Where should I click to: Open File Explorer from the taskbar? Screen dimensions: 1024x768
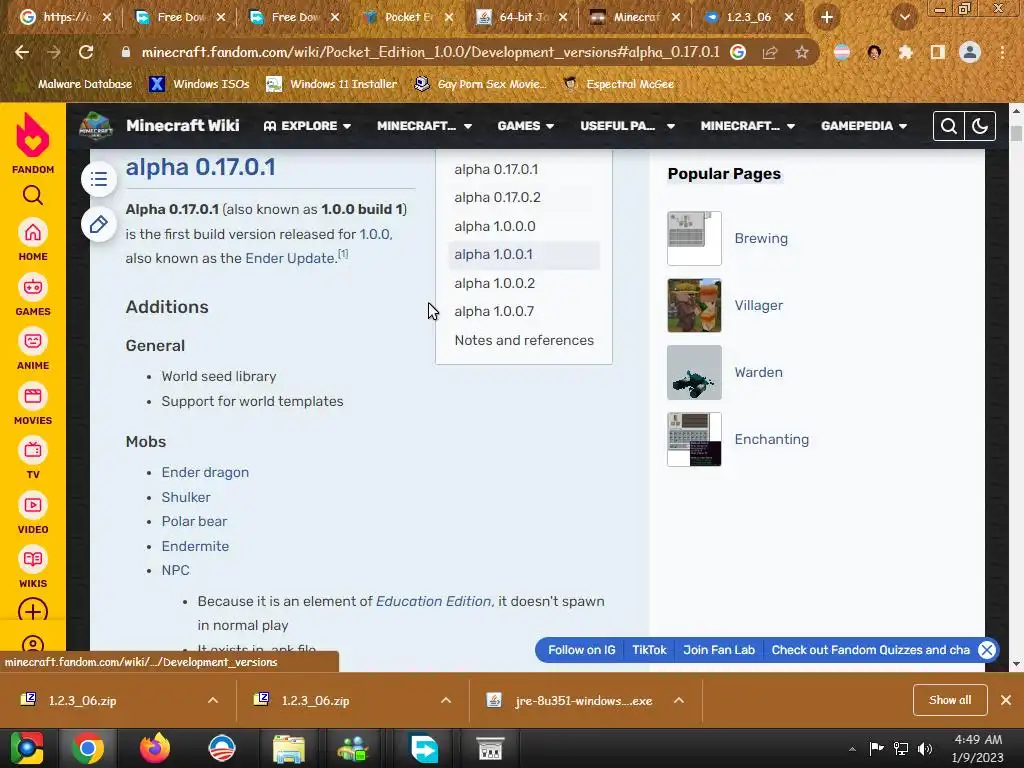tap(288, 748)
